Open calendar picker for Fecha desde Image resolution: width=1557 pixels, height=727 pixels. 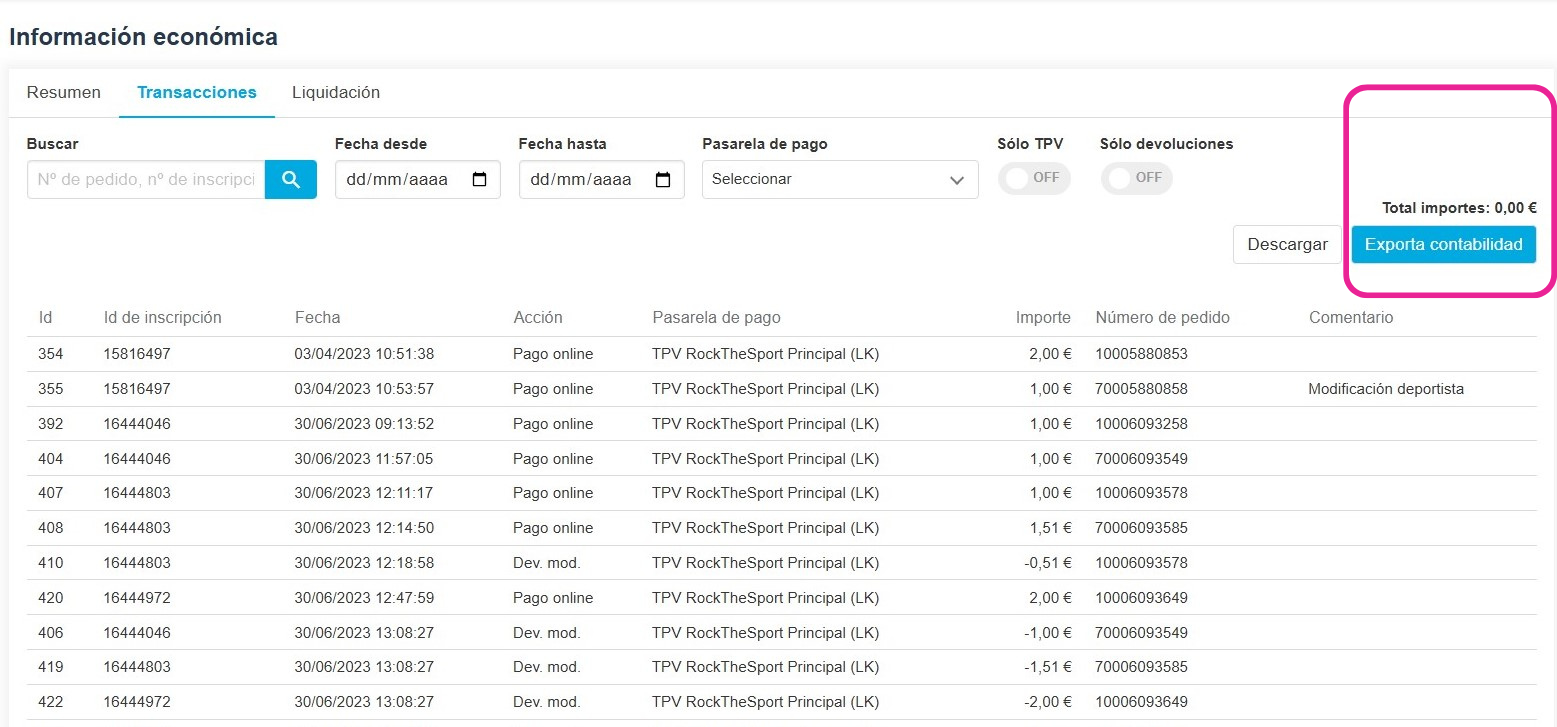479,180
